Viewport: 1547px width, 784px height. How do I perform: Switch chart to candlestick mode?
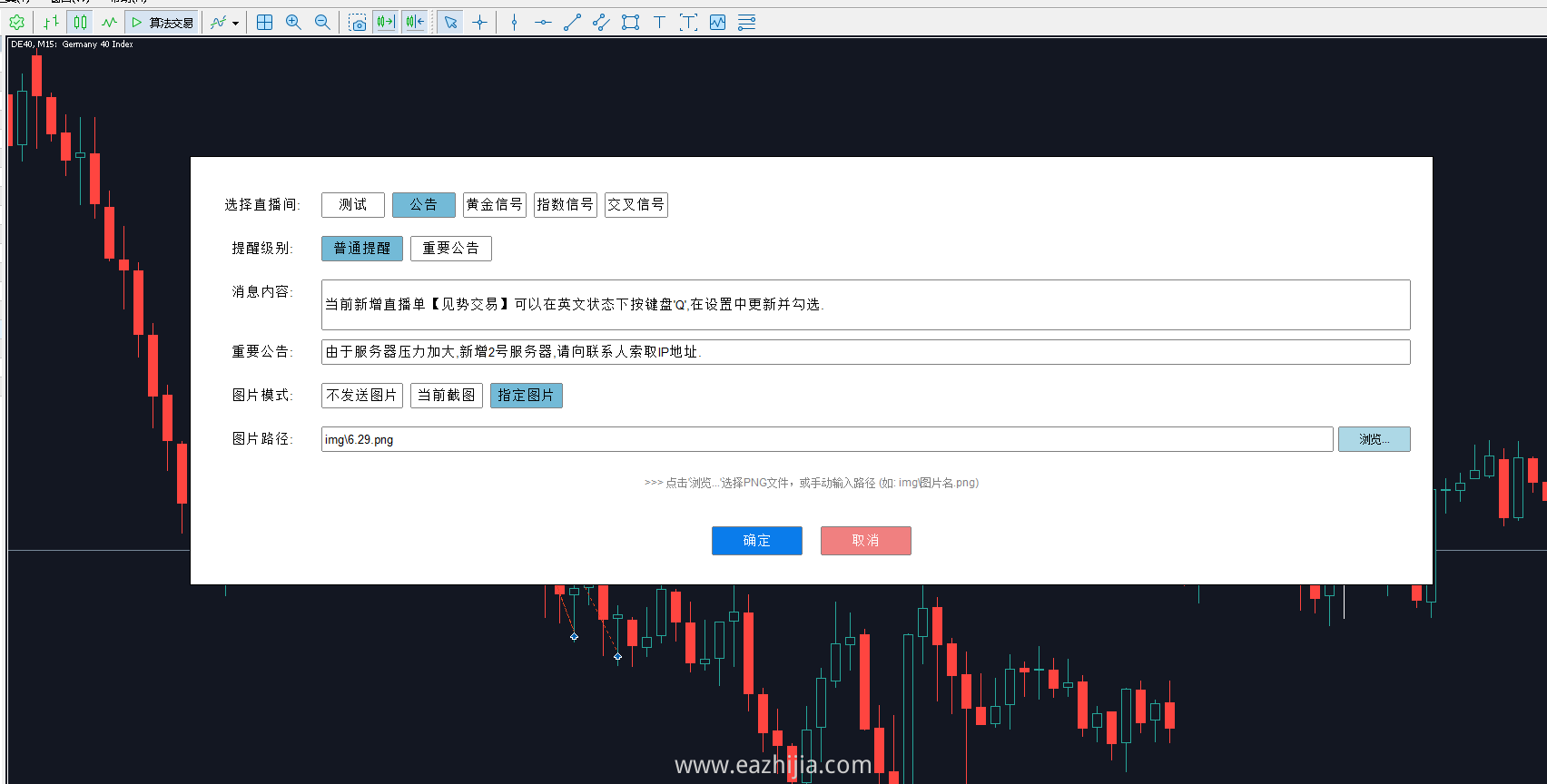click(80, 22)
